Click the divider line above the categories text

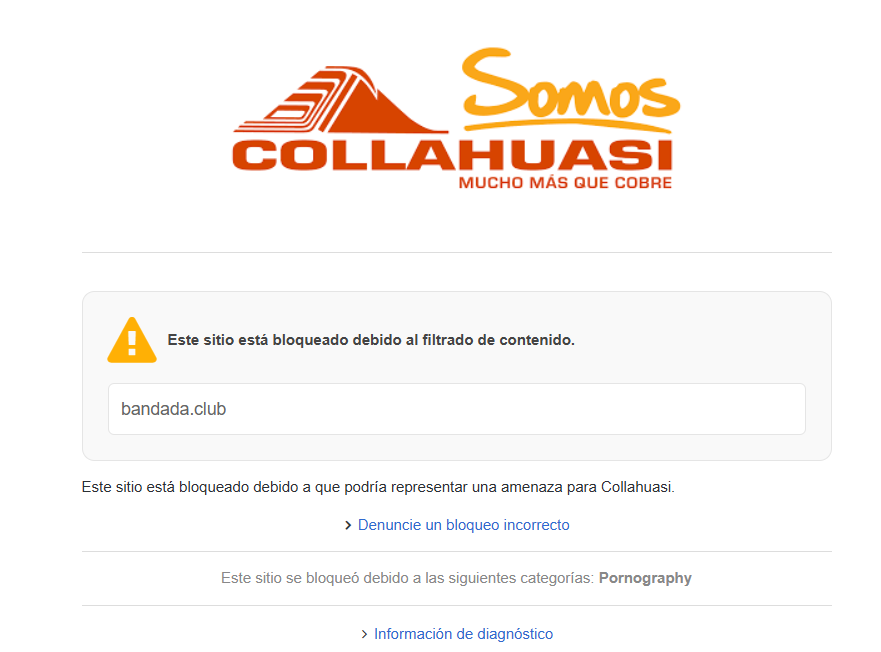coord(457,551)
